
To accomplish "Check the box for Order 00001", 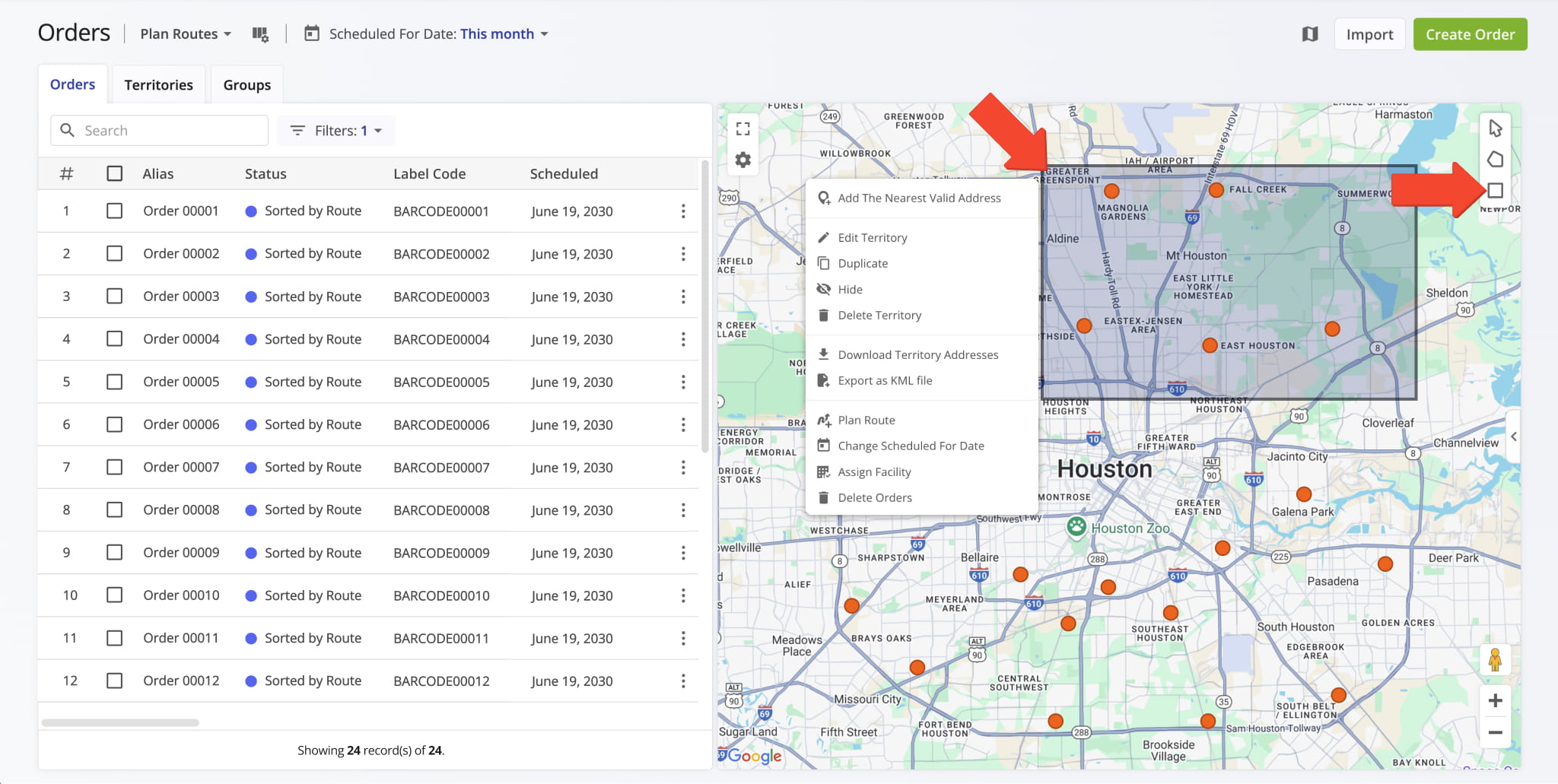I will click(x=114, y=211).
